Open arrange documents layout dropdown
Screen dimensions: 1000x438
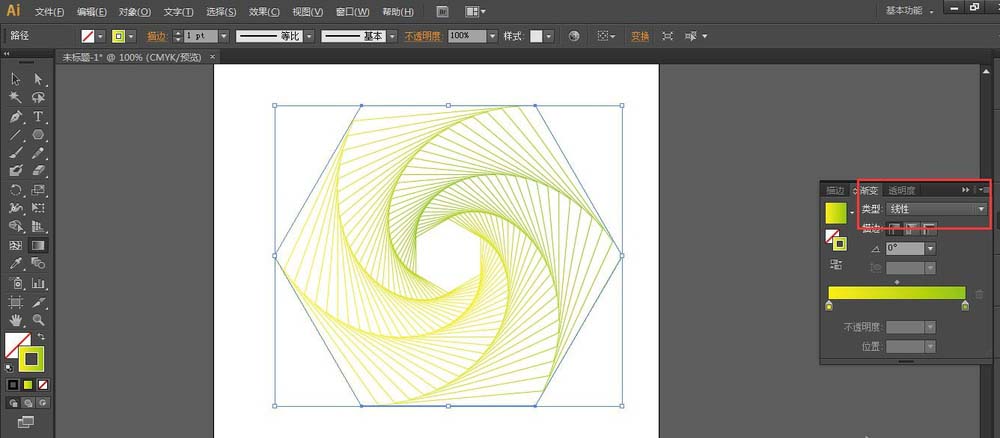tap(475, 11)
